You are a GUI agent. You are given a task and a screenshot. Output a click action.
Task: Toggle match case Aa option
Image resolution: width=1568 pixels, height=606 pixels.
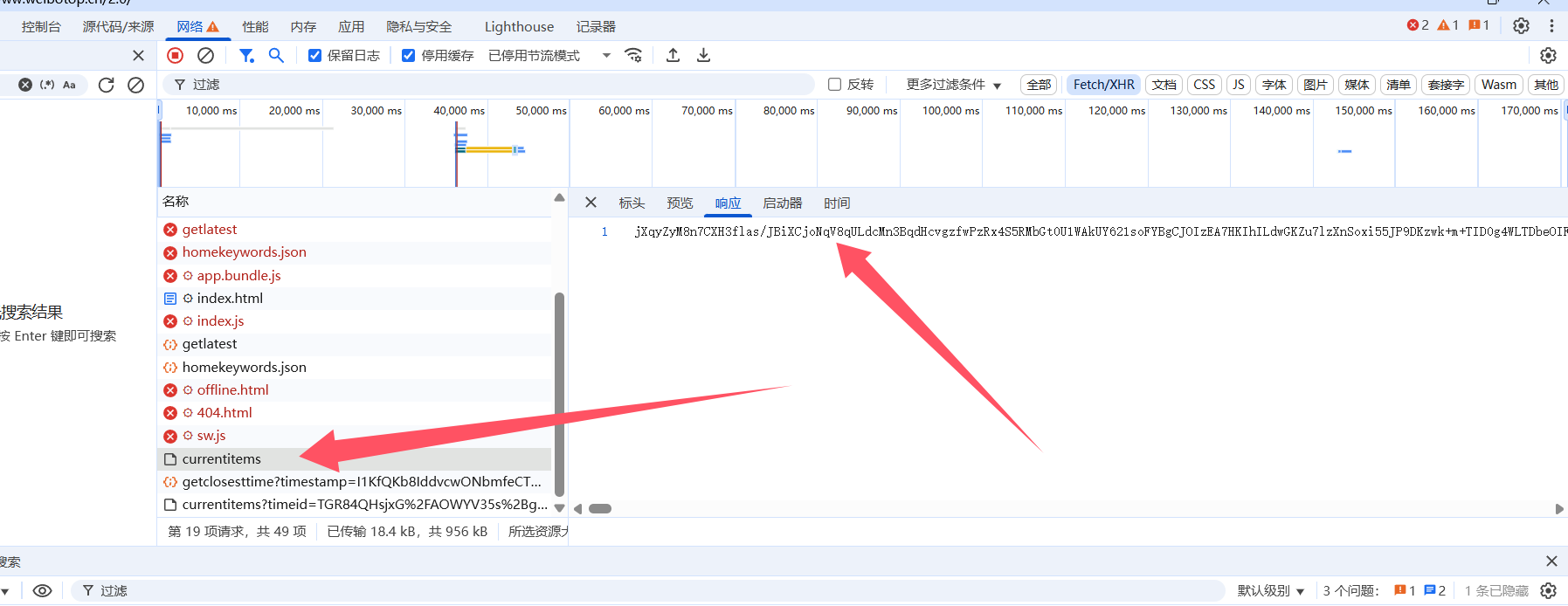pyautogui.click(x=69, y=85)
